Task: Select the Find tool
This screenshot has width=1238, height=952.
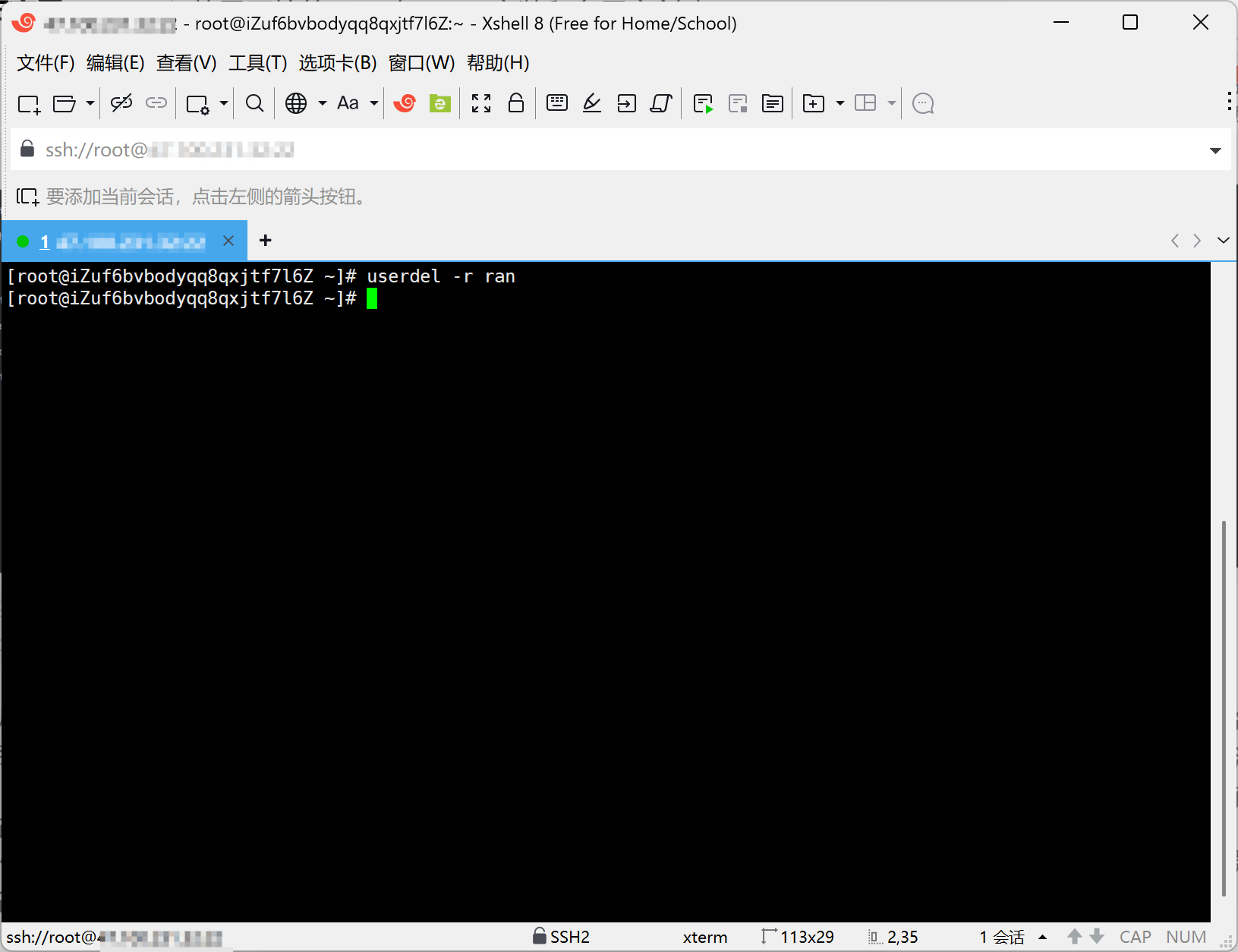Action: pos(254,103)
